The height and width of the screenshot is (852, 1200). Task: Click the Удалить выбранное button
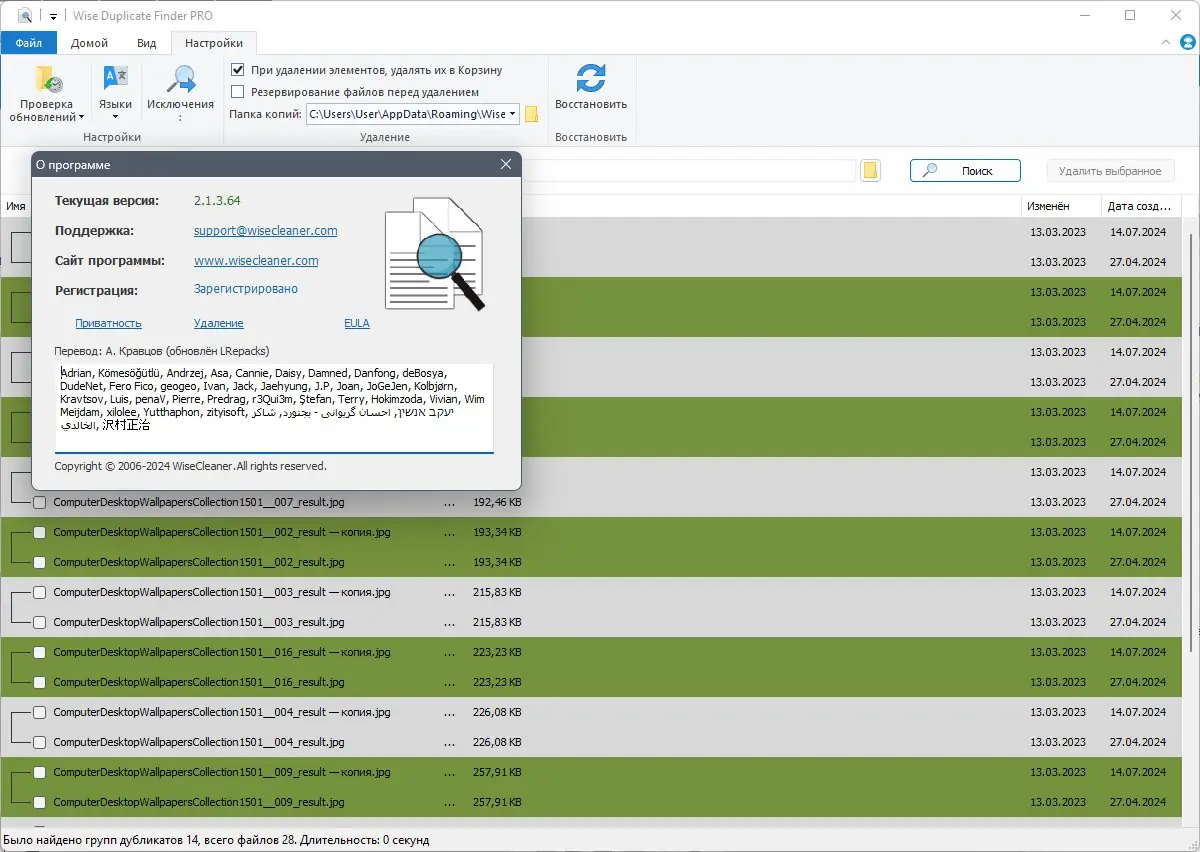1110,171
